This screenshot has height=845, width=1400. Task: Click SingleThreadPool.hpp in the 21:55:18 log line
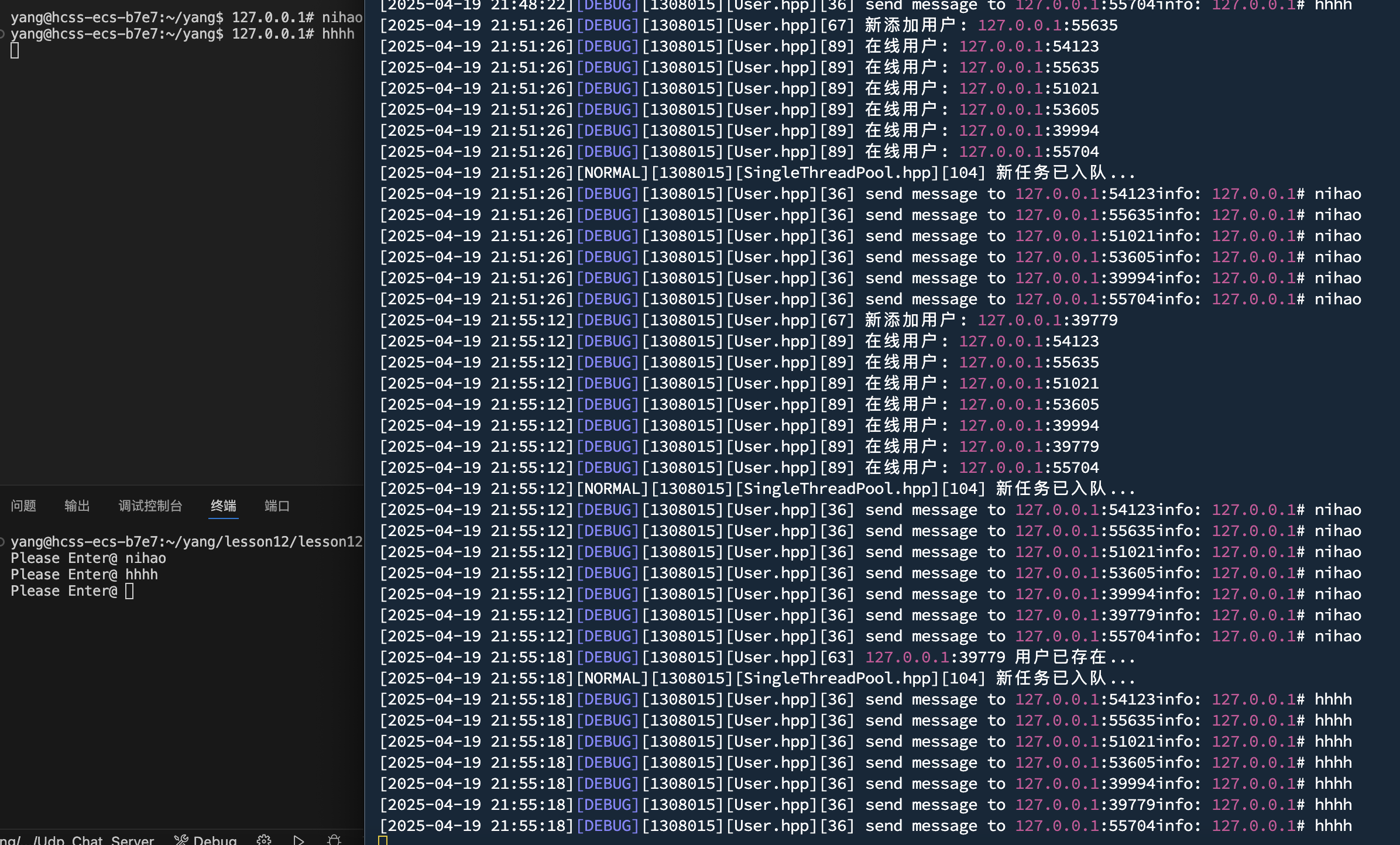click(837, 678)
